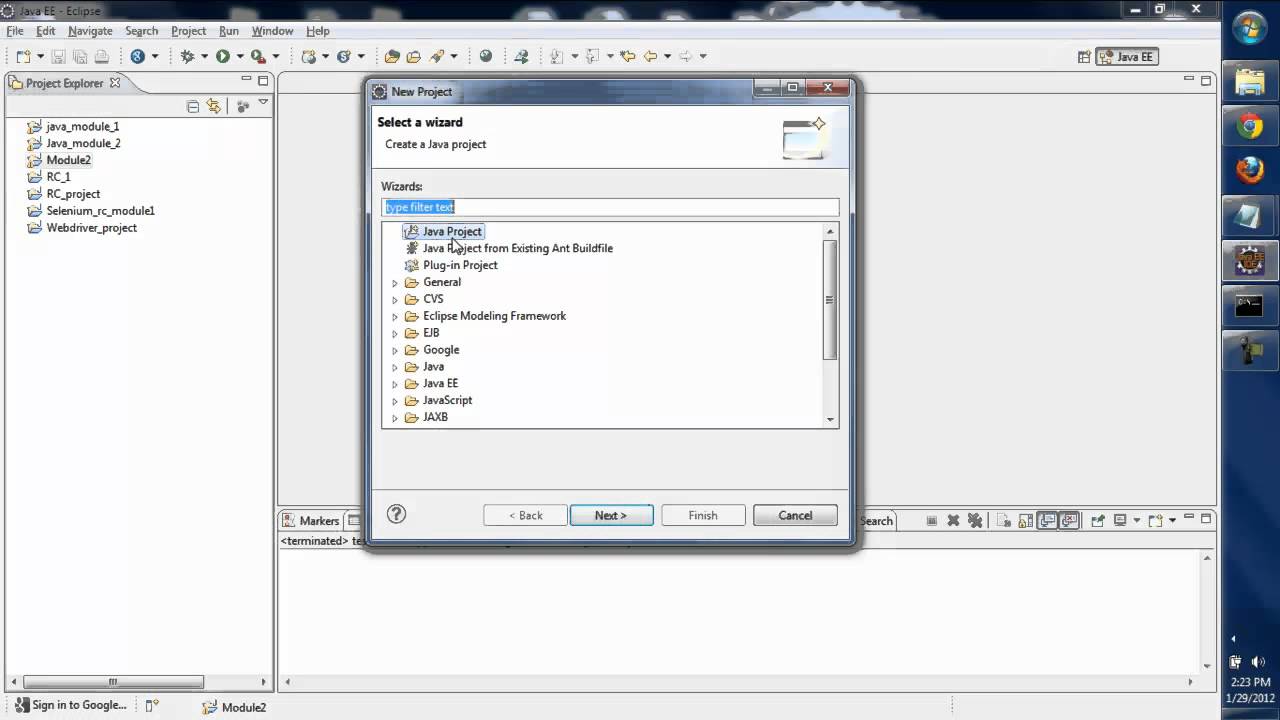Select Java Project wizard entry

point(452,231)
